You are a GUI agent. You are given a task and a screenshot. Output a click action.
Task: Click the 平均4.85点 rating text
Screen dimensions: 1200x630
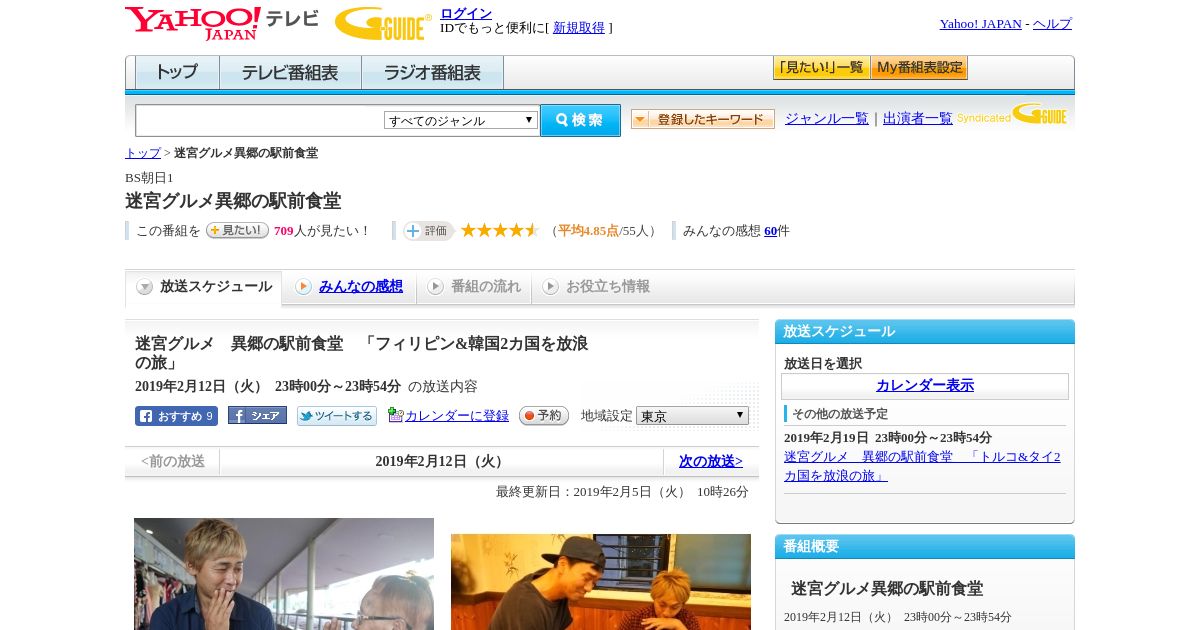588,231
